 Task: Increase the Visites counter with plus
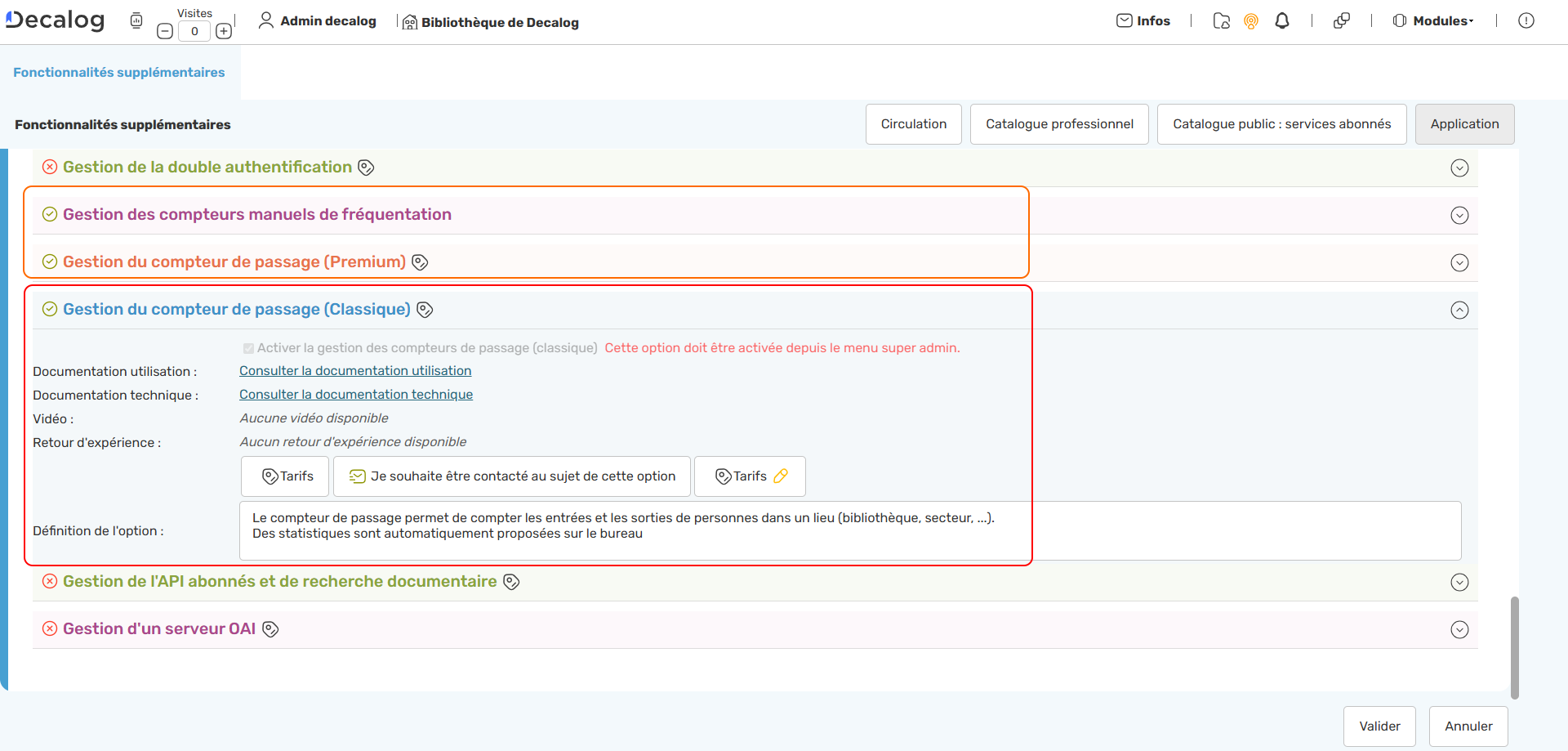coord(224,32)
